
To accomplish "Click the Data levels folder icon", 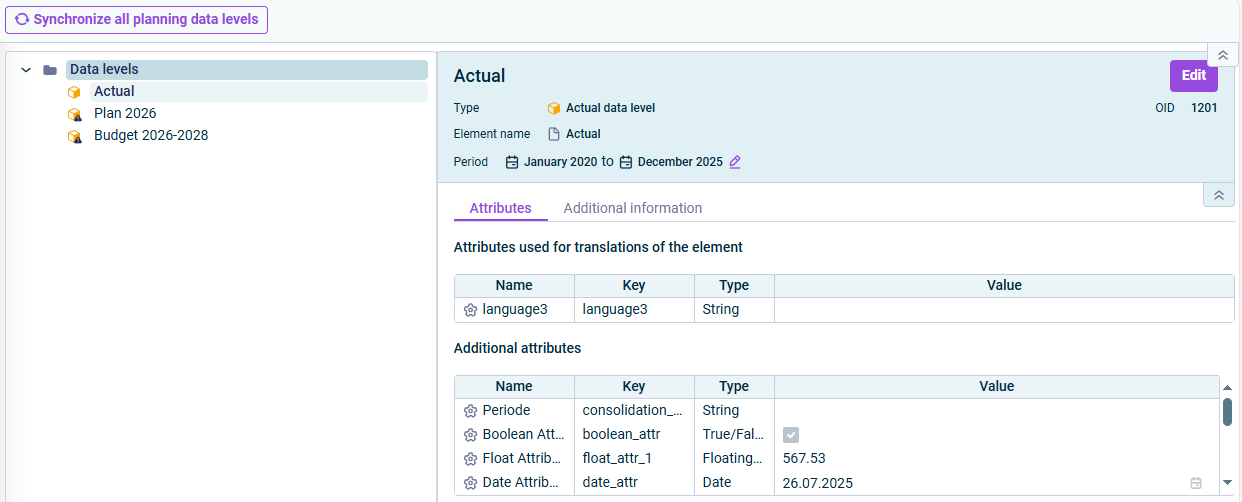I will [50, 70].
